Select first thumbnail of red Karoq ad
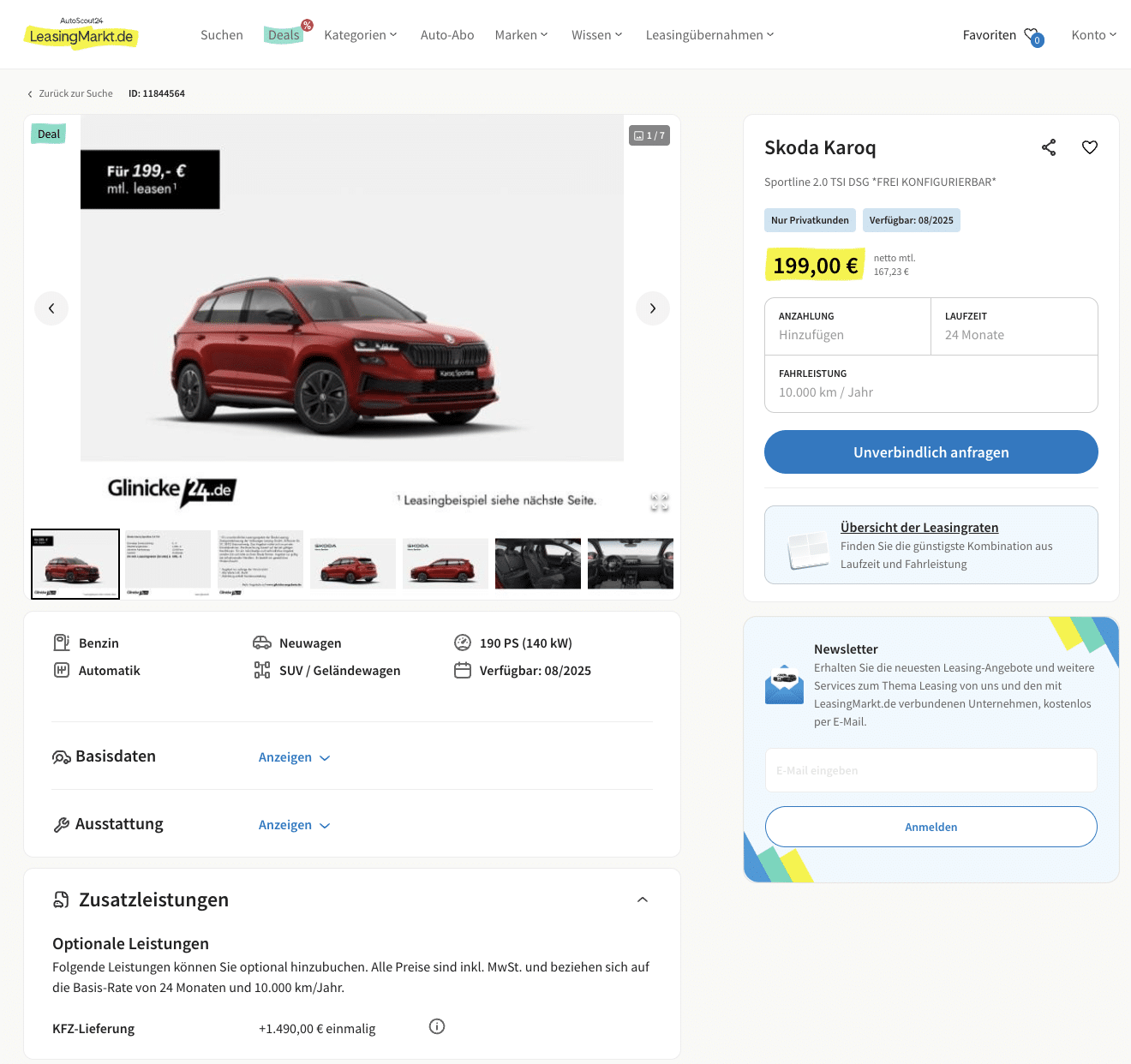 click(x=75, y=564)
